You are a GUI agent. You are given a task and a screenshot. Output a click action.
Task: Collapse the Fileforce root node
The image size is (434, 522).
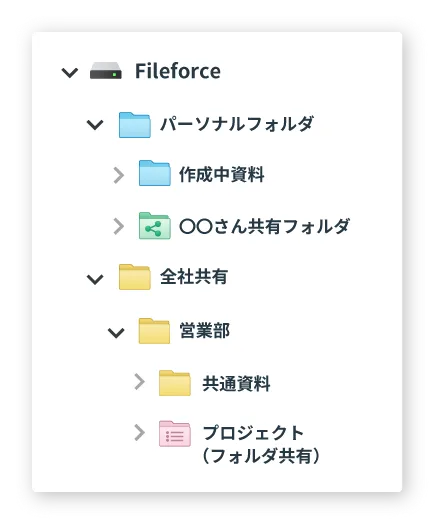coord(70,72)
